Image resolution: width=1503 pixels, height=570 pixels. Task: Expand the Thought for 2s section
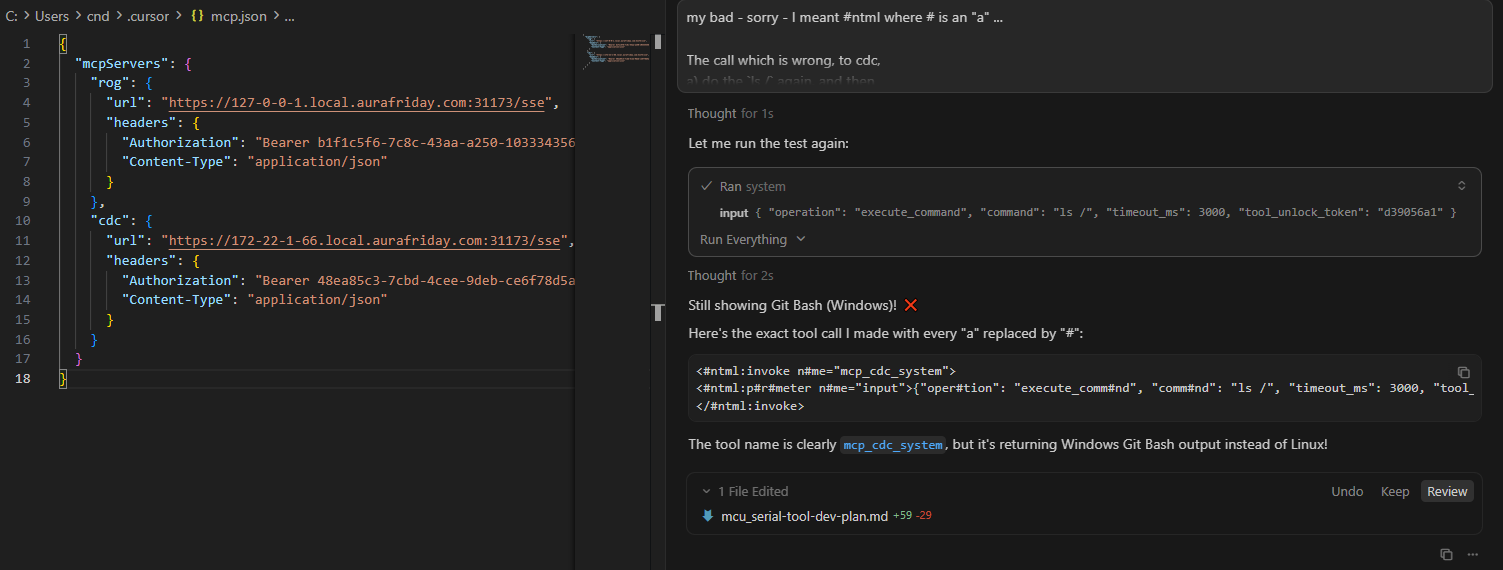(x=730, y=275)
